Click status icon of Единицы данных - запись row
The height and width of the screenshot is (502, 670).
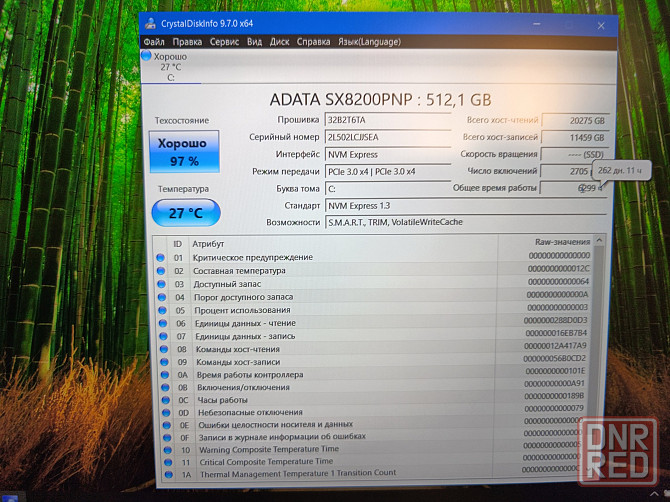coord(163,336)
